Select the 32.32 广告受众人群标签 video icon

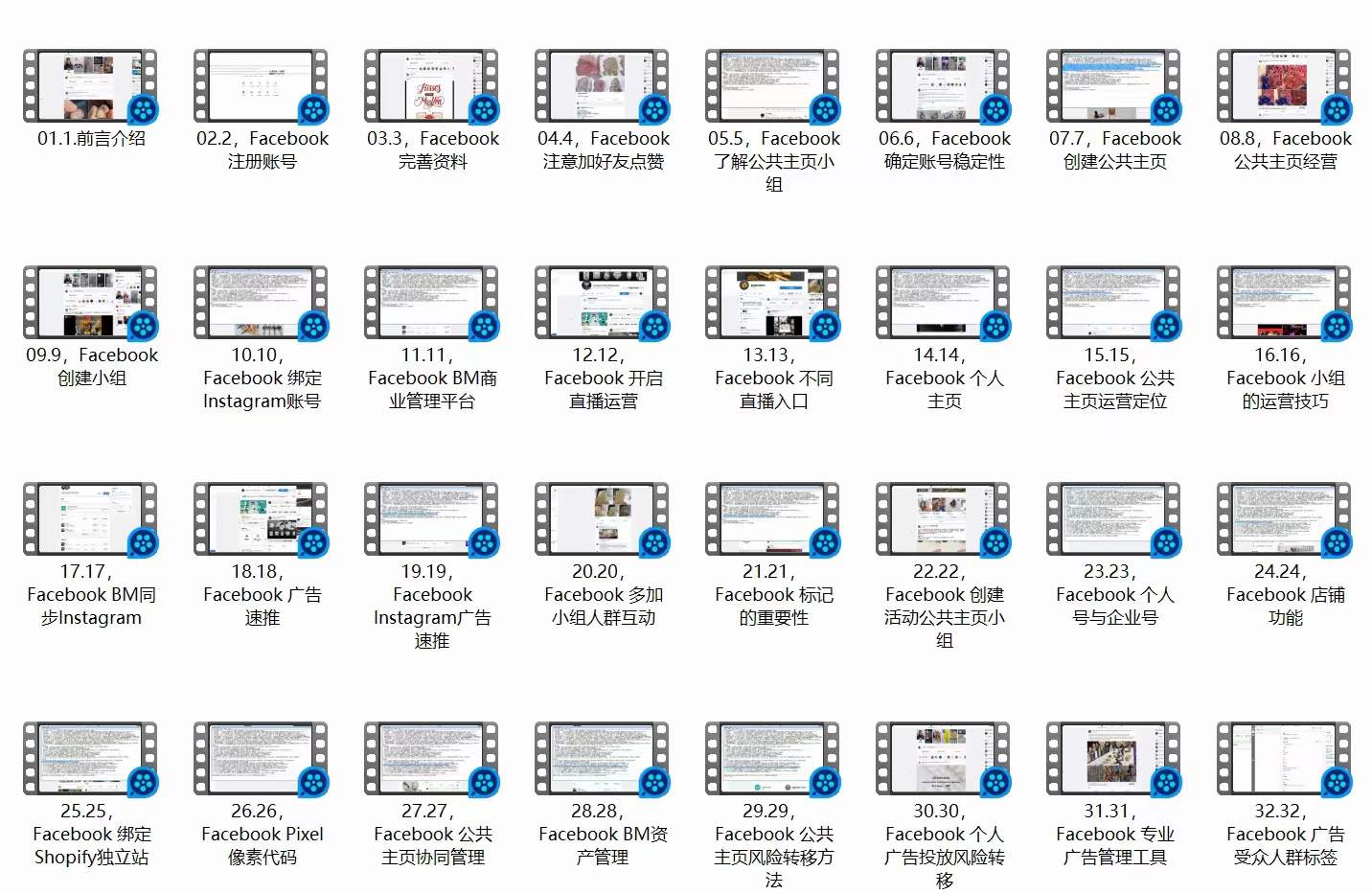(1285, 759)
